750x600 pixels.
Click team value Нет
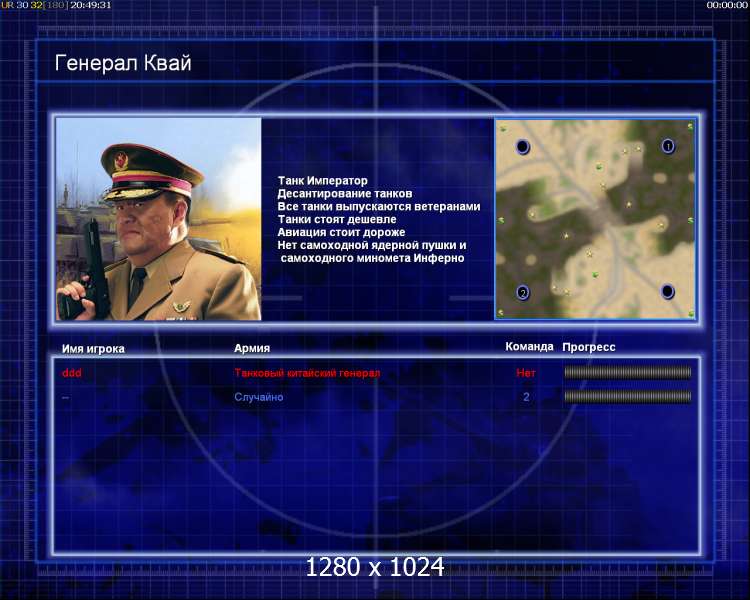[x=526, y=373]
